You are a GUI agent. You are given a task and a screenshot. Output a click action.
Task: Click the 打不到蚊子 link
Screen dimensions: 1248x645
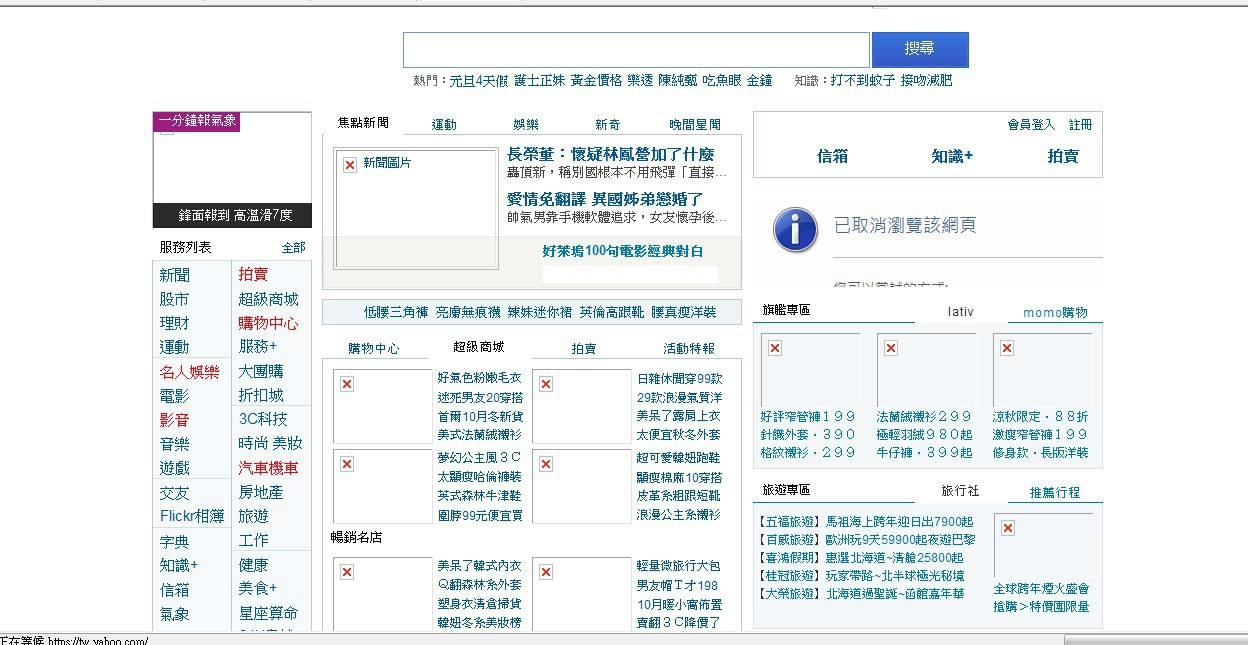pyautogui.click(x=862, y=80)
